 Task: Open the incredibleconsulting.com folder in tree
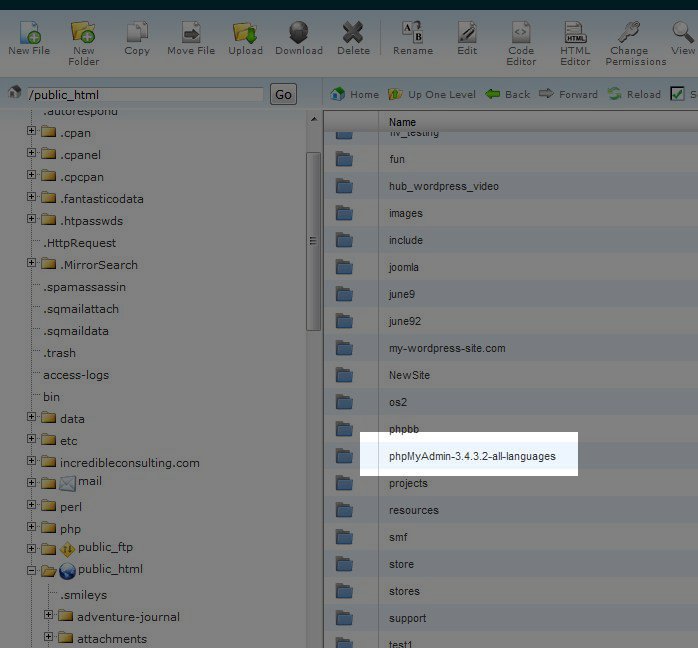[x=129, y=463]
